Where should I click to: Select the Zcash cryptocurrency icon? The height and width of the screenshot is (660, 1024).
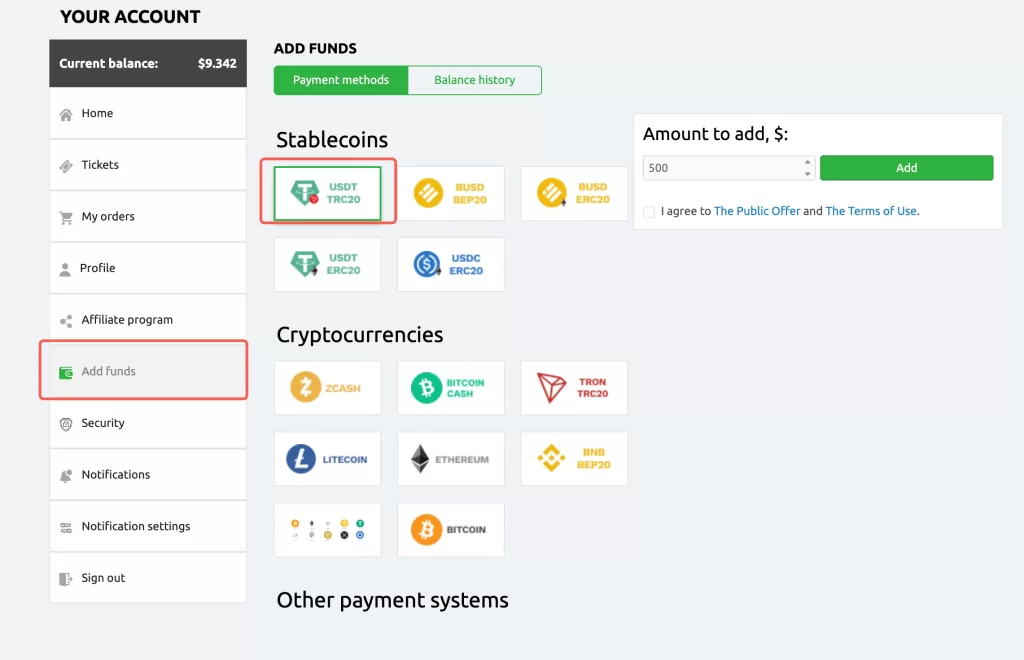click(327, 388)
